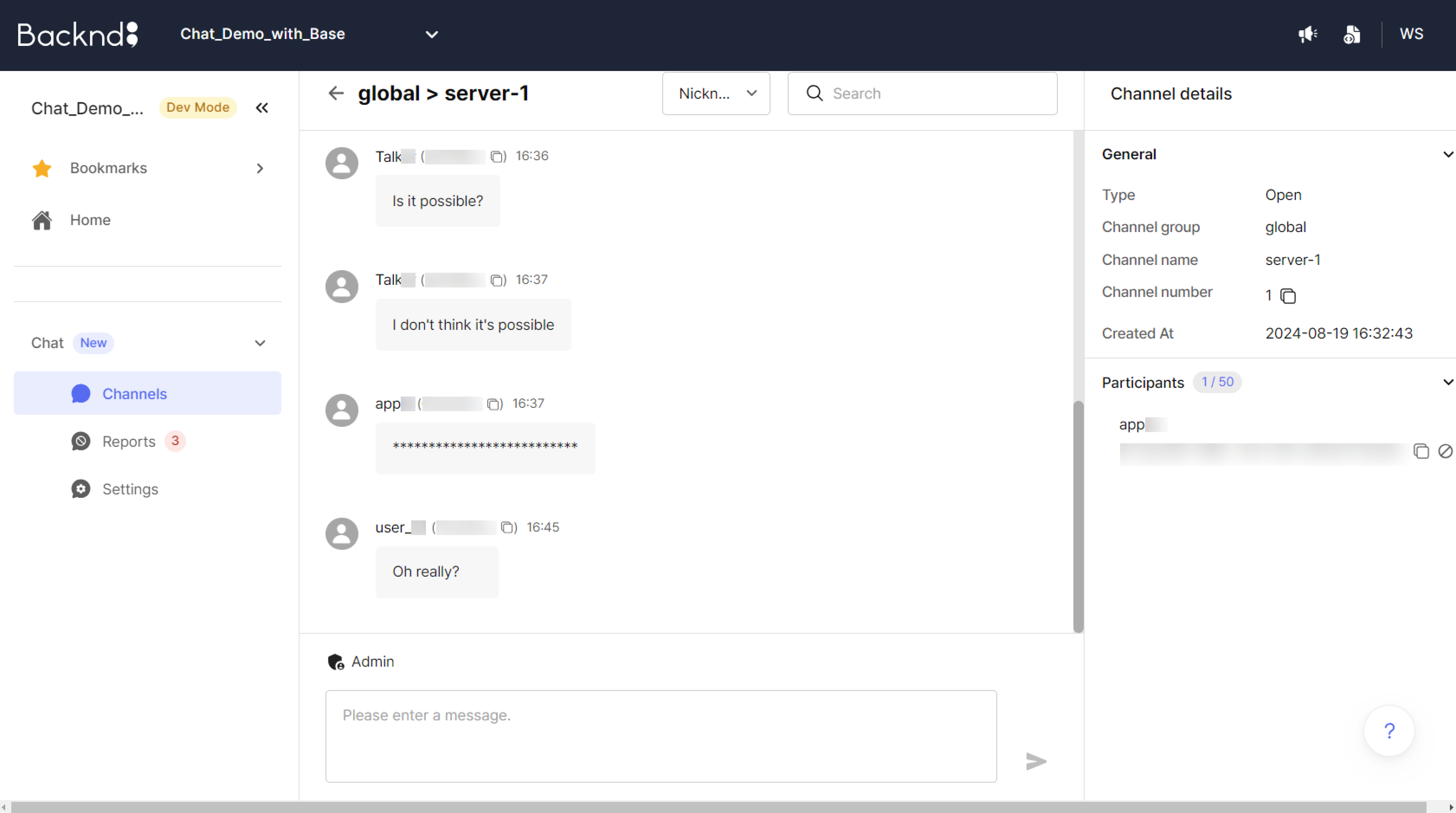Viewport: 1456px width, 813px height.
Task: Open the help question mark button
Action: [x=1389, y=731]
